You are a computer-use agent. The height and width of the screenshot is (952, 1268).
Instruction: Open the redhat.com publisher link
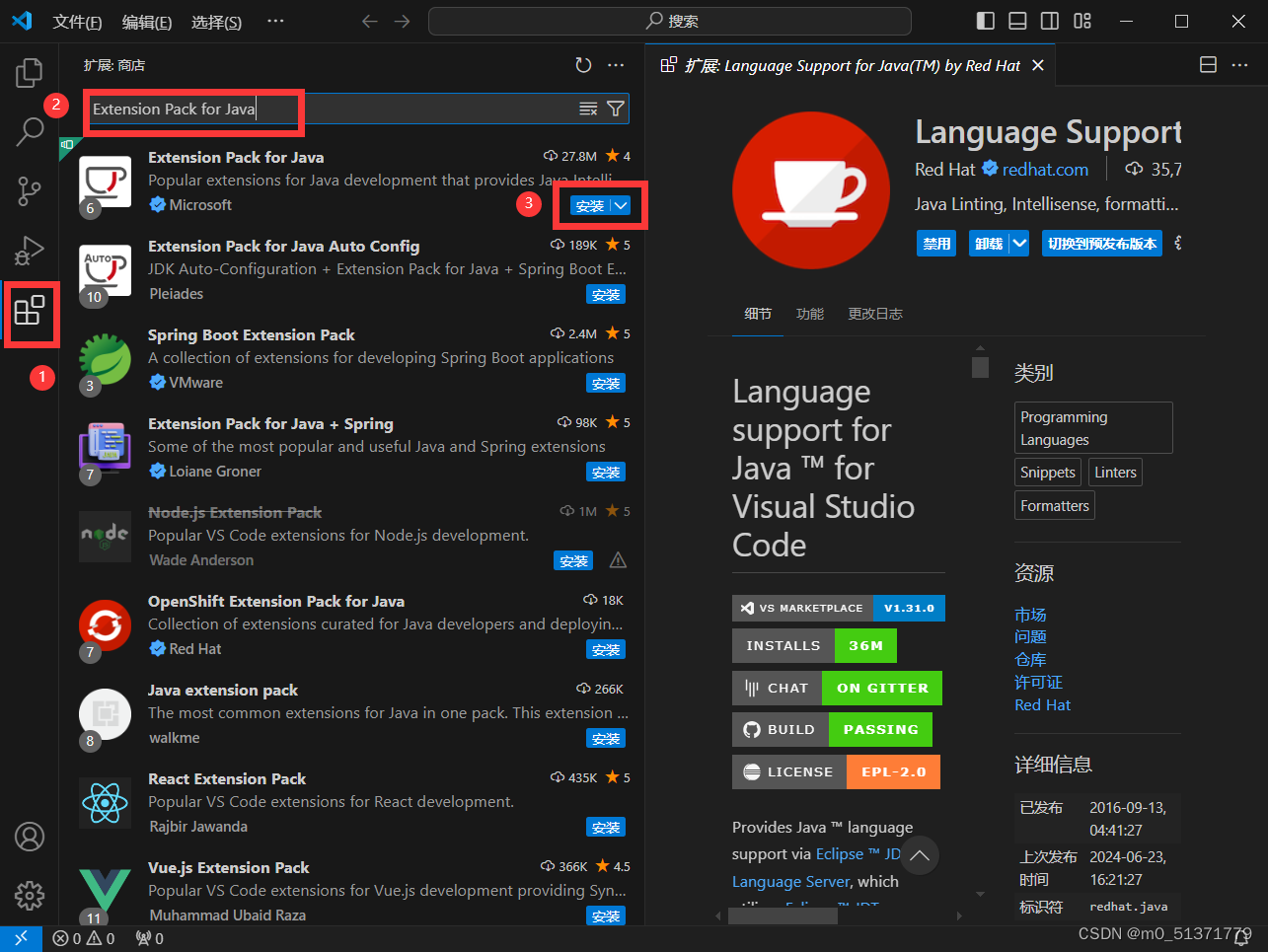point(1045,170)
